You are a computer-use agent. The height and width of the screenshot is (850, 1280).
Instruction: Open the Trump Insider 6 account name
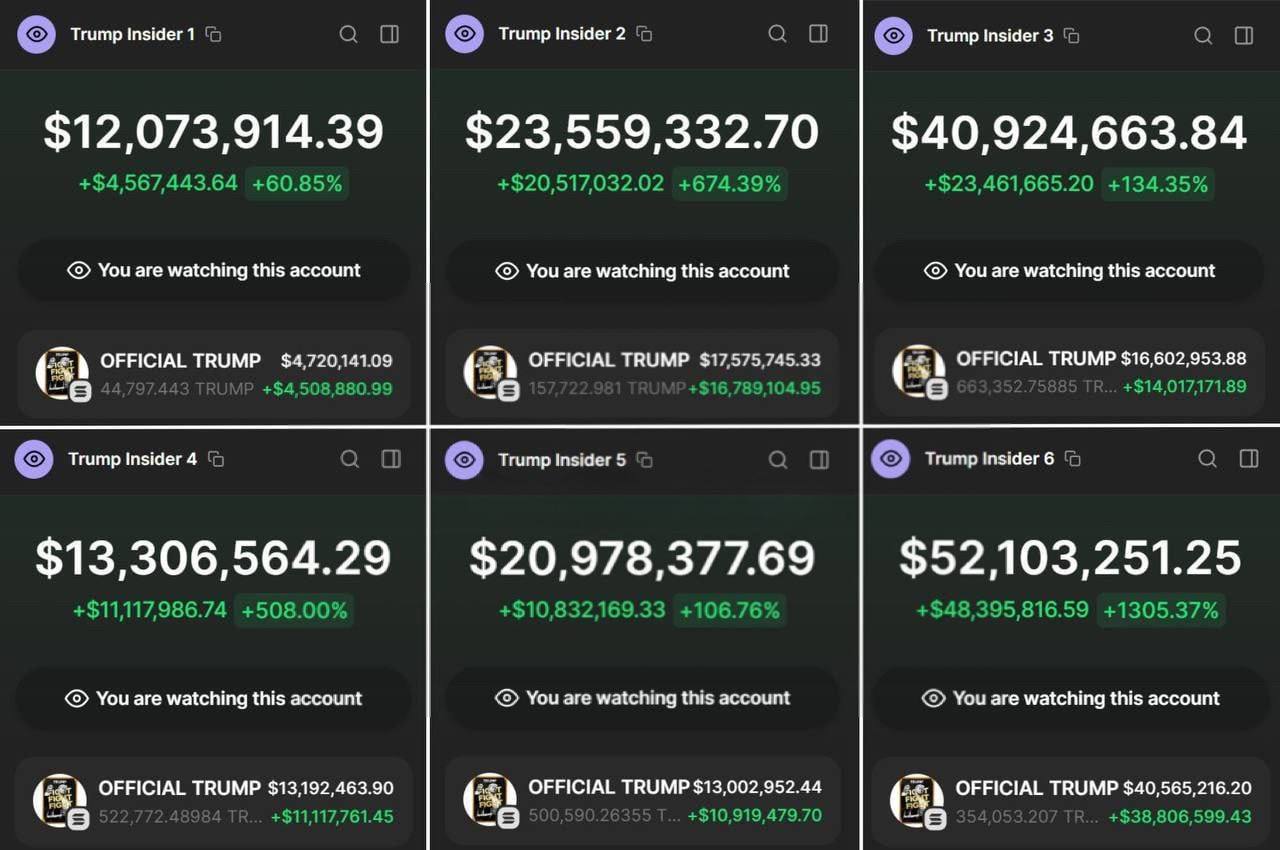pyautogui.click(x=988, y=459)
